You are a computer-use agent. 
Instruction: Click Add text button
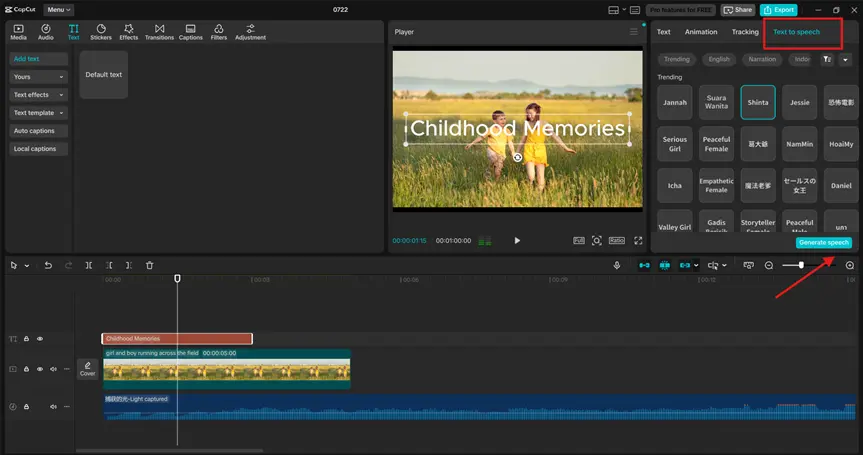pyautogui.click(x=38, y=59)
